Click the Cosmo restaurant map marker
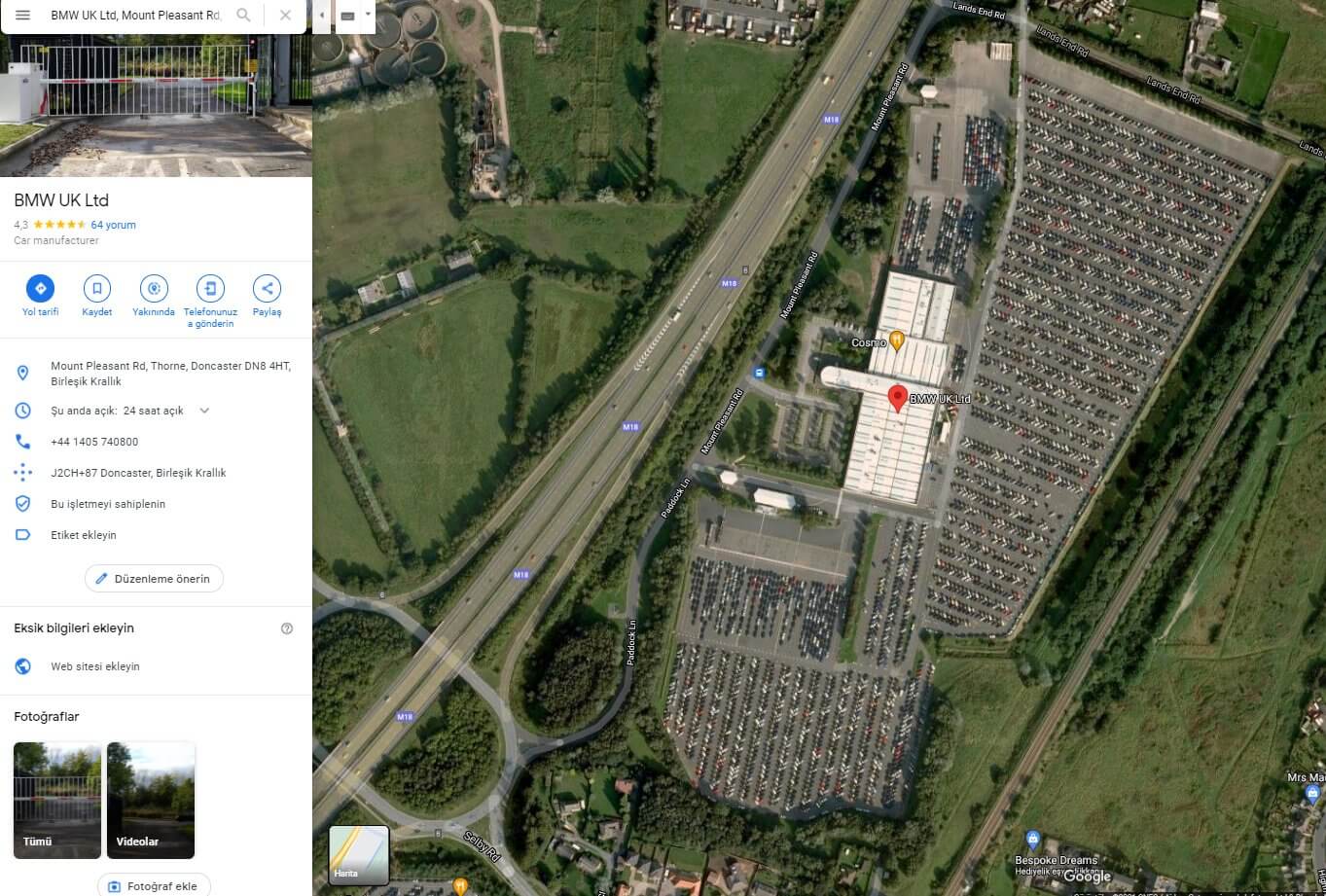 click(897, 340)
